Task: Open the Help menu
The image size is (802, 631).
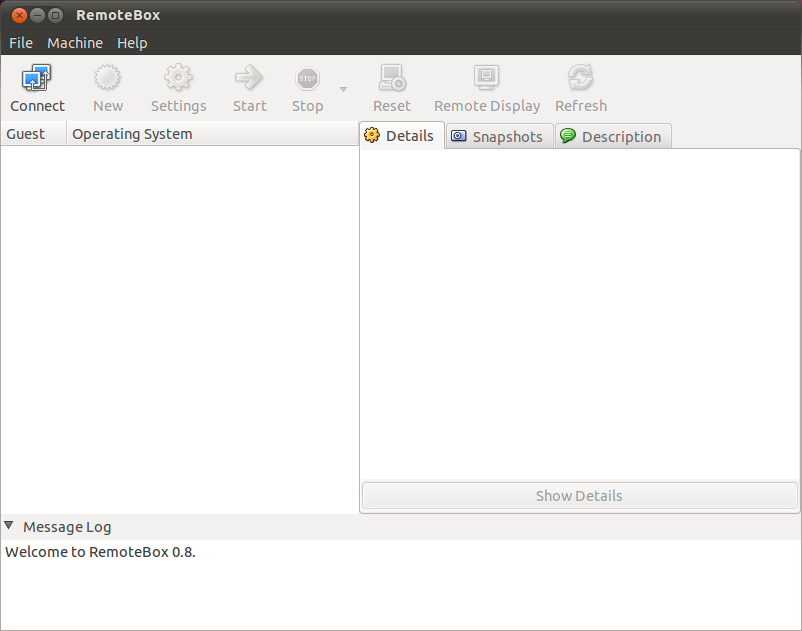Action: click(132, 43)
